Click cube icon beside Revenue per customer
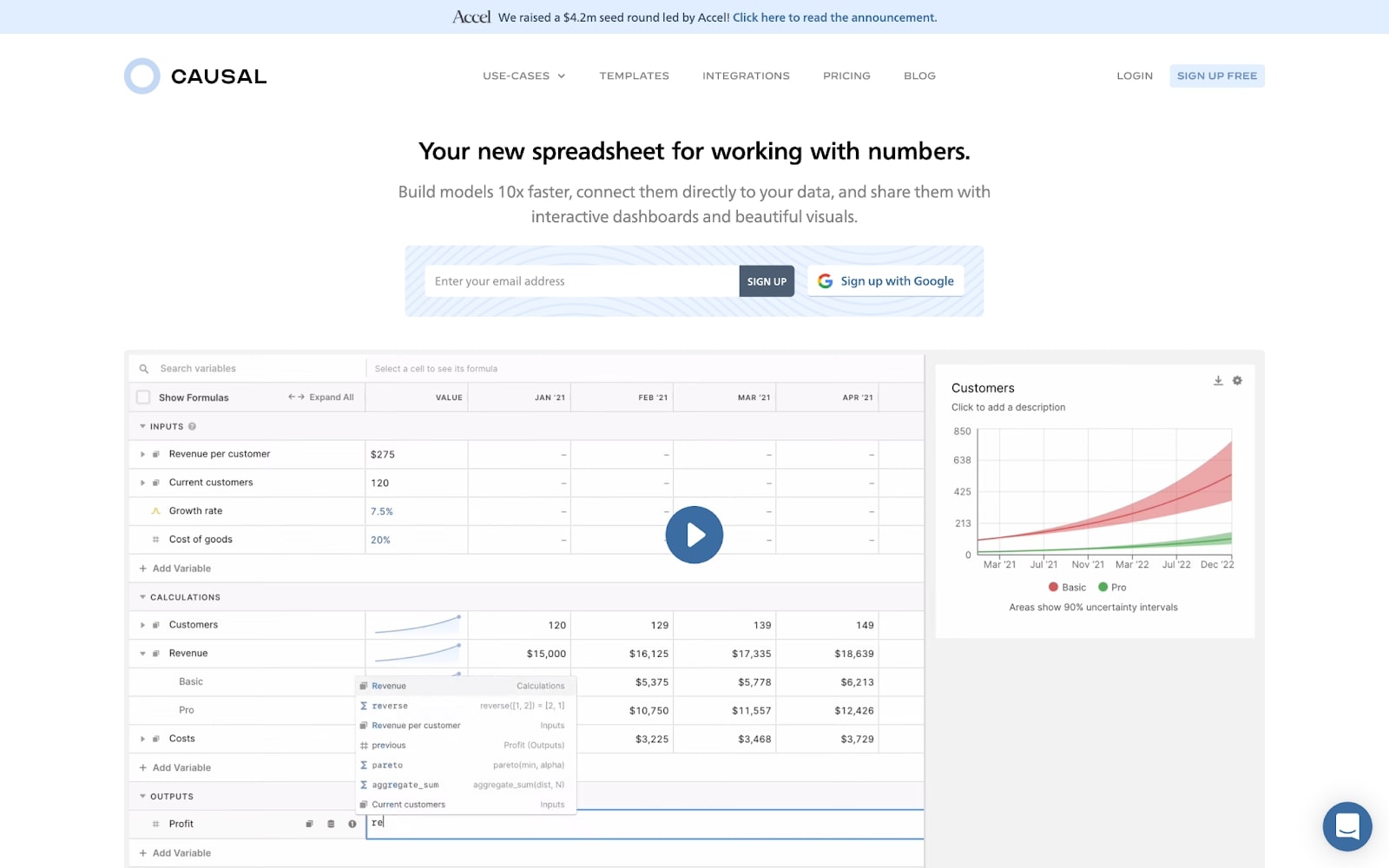This screenshot has height=868, width=1389. (156, 454)
